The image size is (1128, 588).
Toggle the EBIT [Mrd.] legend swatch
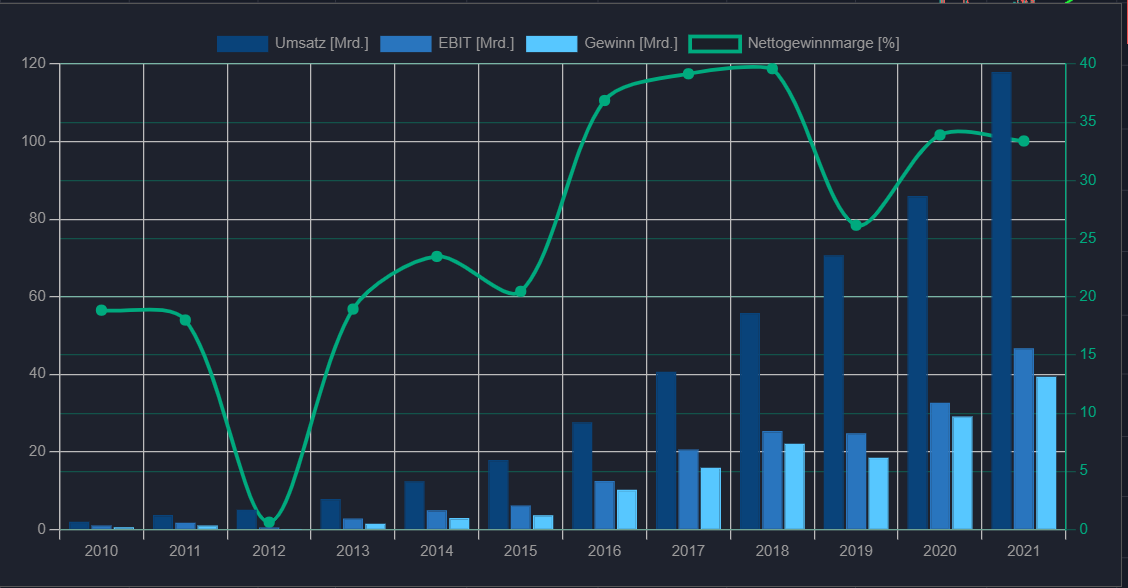point(406,44)
